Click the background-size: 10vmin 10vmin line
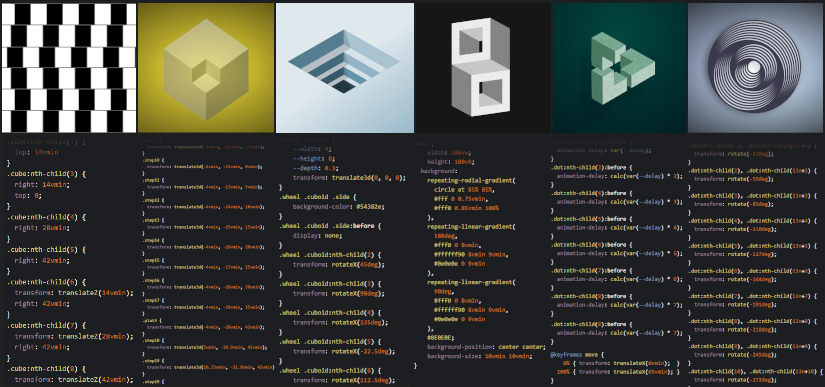The height and width of the screenshot is (387, 825). (479, 356)
